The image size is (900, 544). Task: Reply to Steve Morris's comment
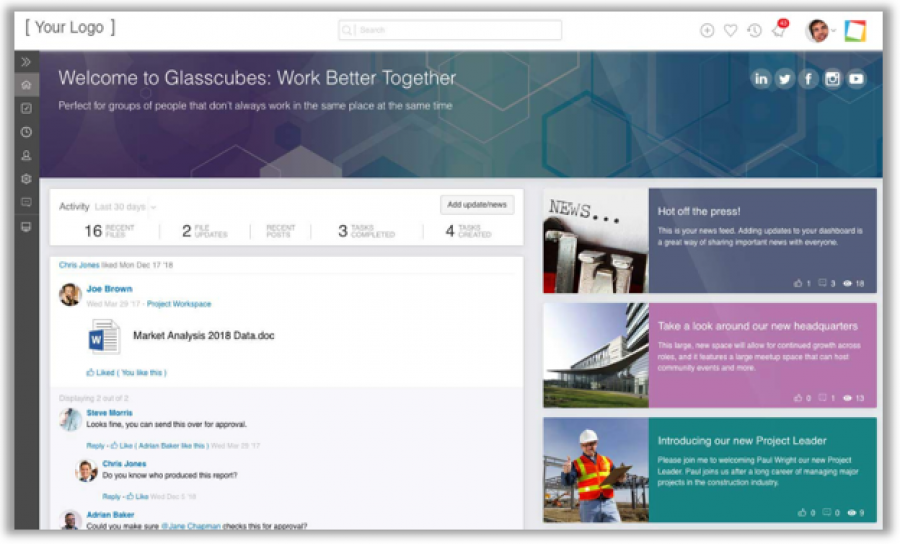tap(95, 445)
